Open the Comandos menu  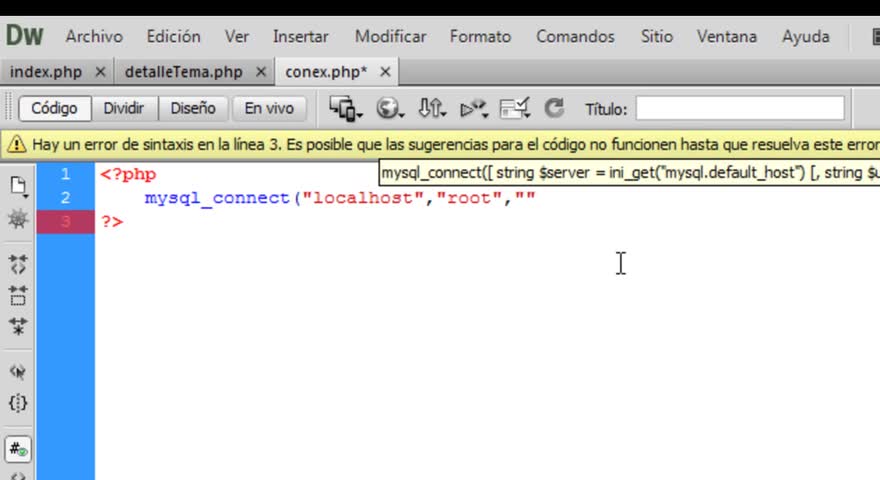tap(575, 36)
